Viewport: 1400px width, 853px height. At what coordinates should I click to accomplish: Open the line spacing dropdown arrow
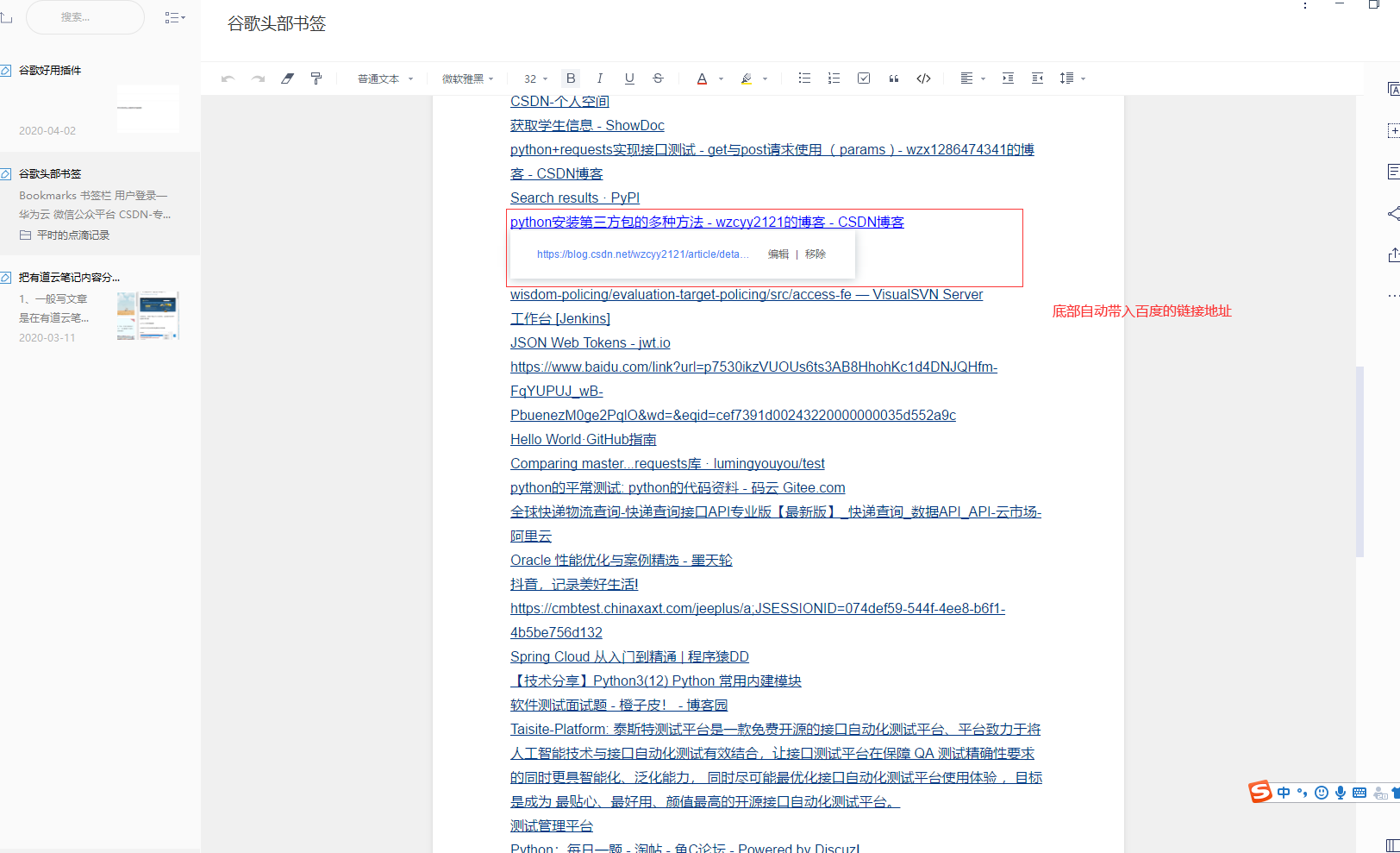(1084, 78)
